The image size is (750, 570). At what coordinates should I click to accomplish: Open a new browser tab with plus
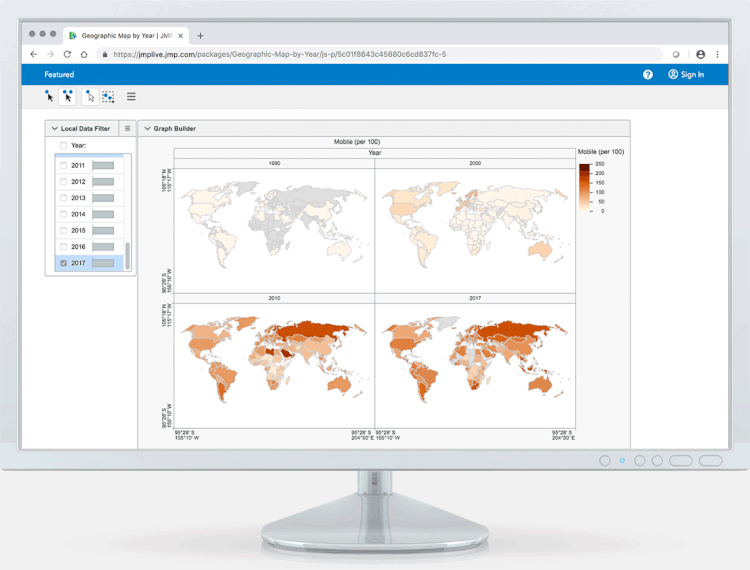[x=200, y=35]
